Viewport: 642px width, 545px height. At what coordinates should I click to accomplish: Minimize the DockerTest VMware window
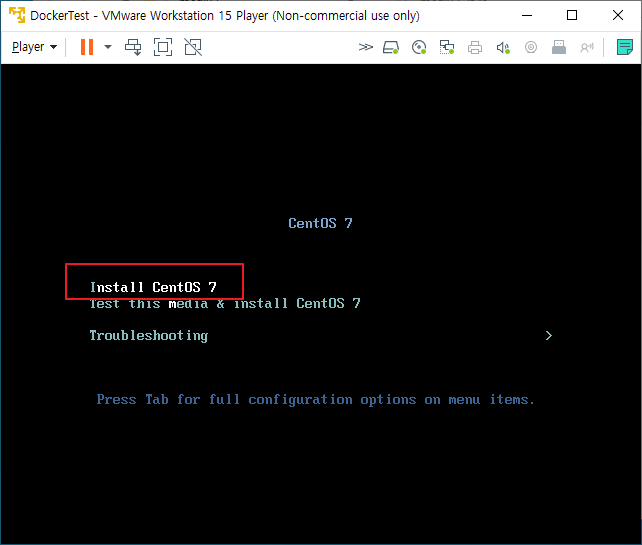click(x=527, y=15)
